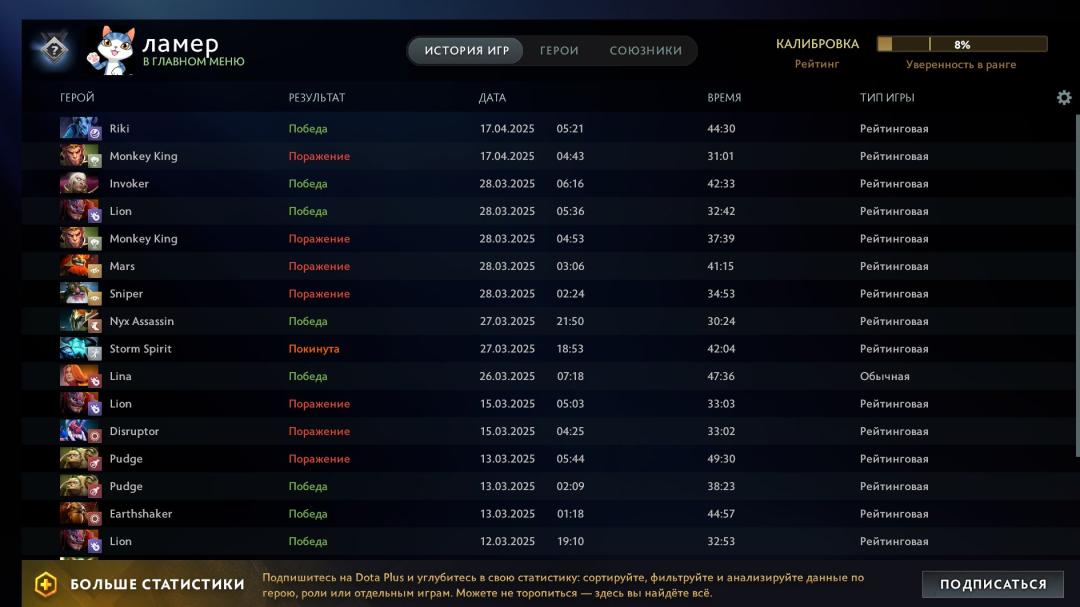This screenshot has width=1080, height=607.
Task: Click the Покинута result for Storm Spirit
Action: pyautogui.click(x=314, y=349)
